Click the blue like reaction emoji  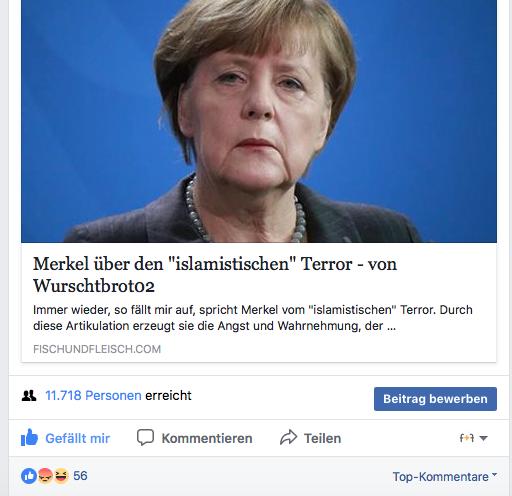click(x=29, y=476)
